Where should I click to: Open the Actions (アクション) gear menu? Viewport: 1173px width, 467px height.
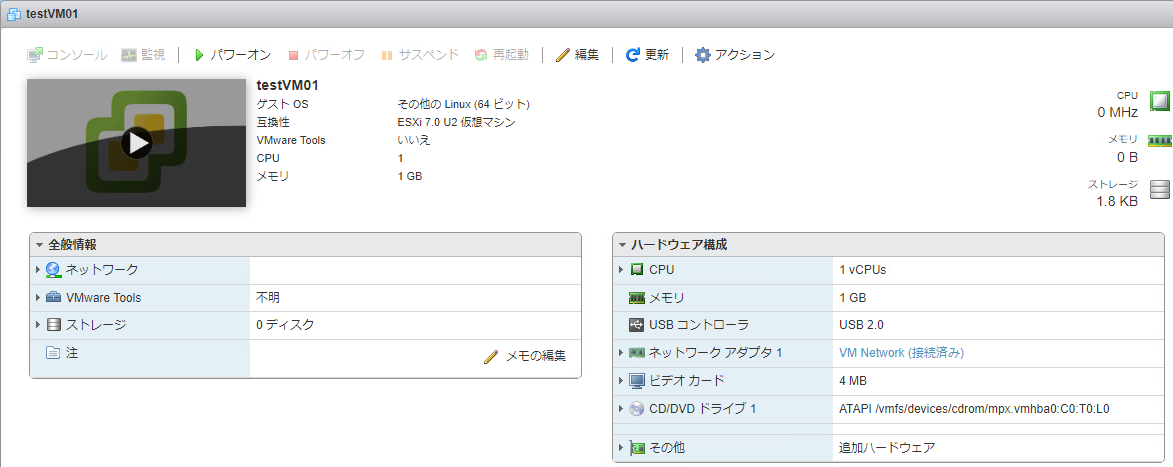coord(735,55)
